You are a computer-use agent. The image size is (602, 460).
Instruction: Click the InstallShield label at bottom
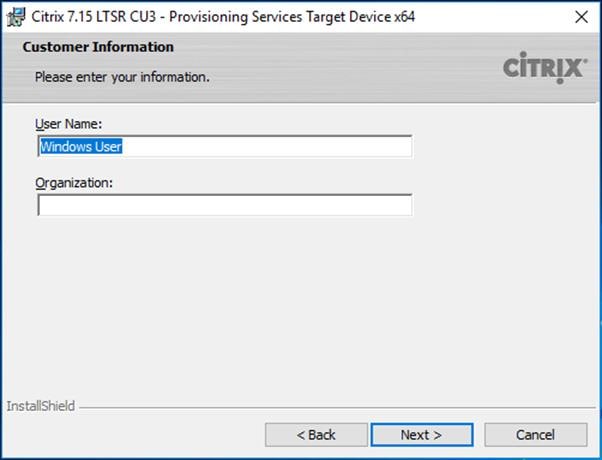coord(41,406)
